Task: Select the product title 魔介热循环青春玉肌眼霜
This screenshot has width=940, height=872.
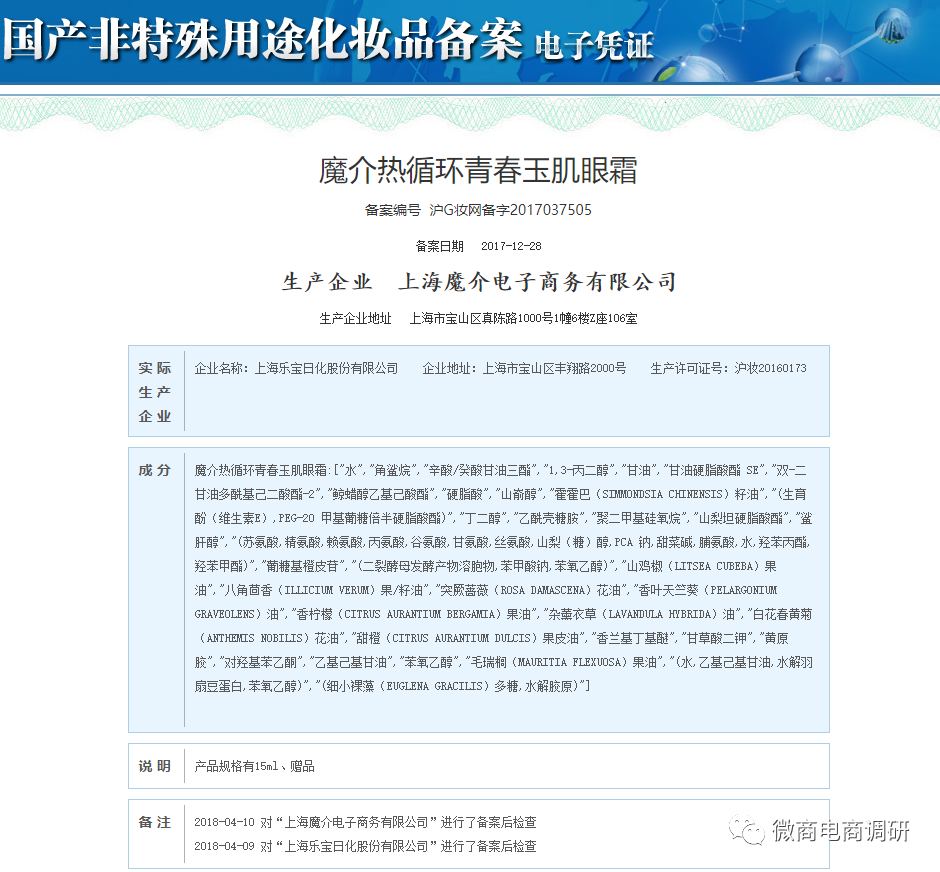Action: pyautogui.click(x=478, y=170)
